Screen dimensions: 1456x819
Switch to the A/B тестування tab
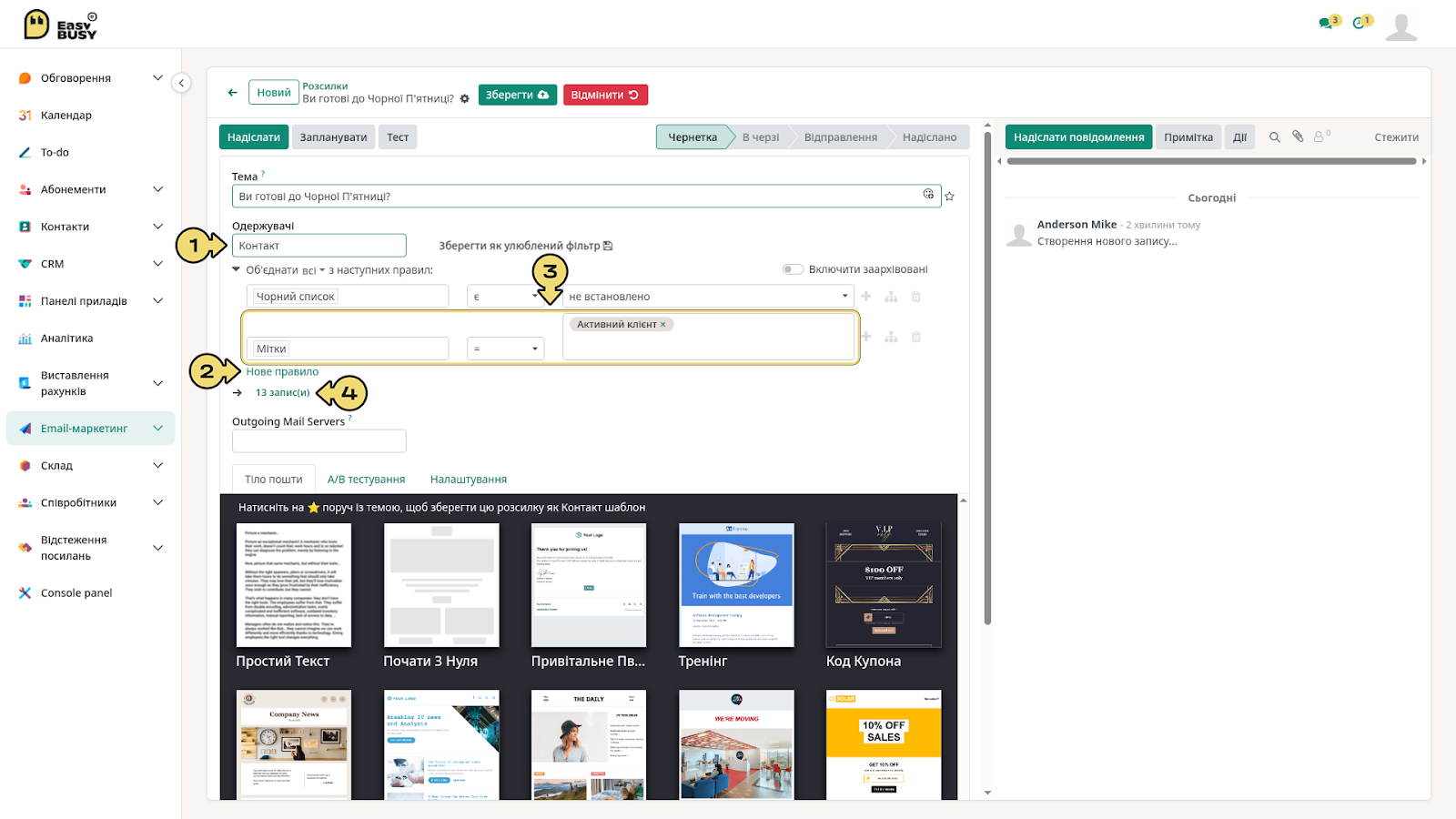click(x=366, y=480)
